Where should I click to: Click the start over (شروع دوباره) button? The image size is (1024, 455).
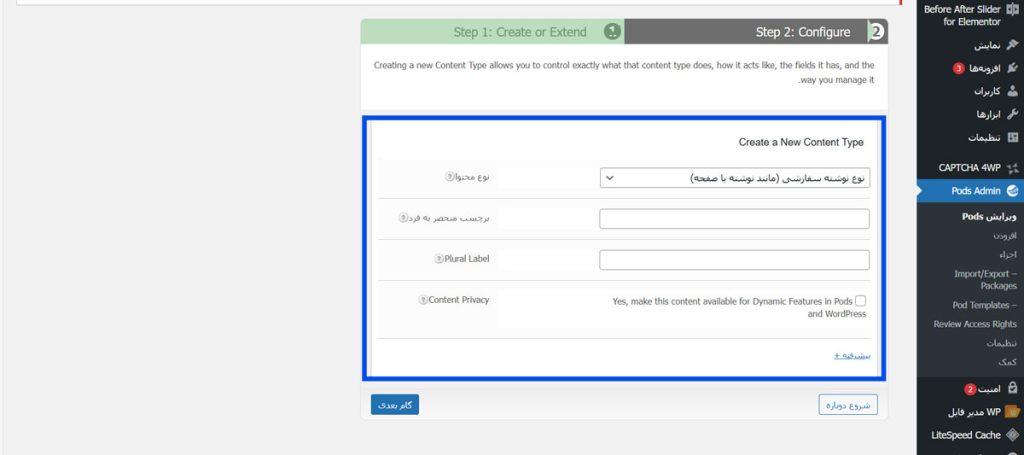point(848,405)
